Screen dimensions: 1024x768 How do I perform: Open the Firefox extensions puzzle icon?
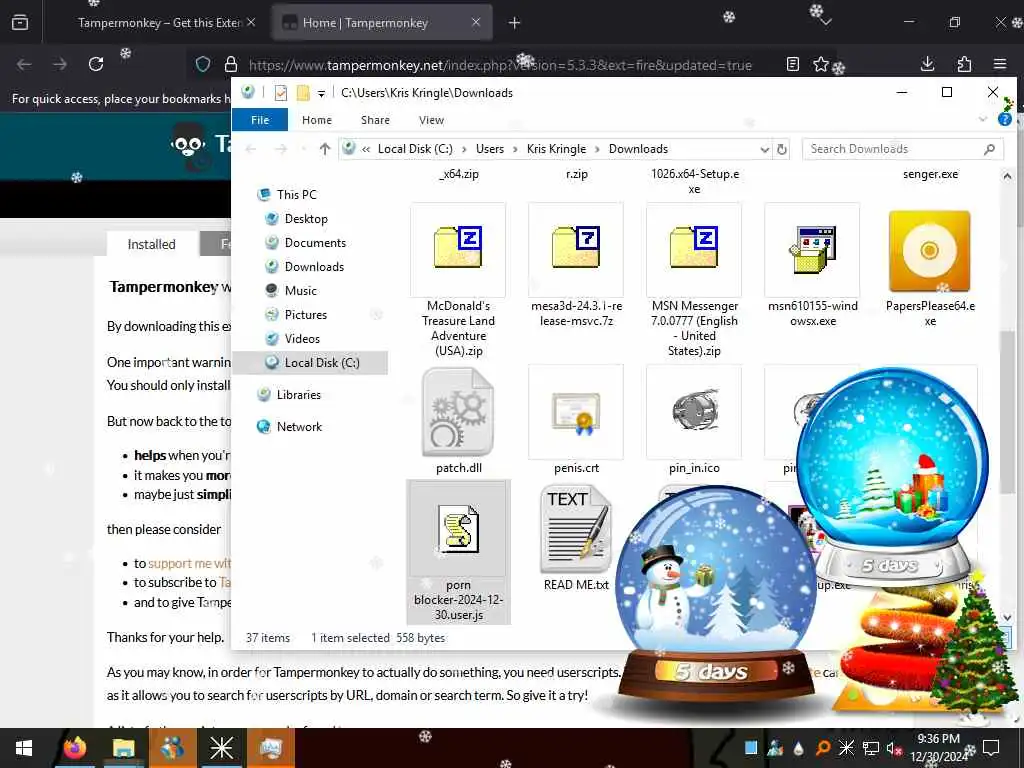pos(964,64)
